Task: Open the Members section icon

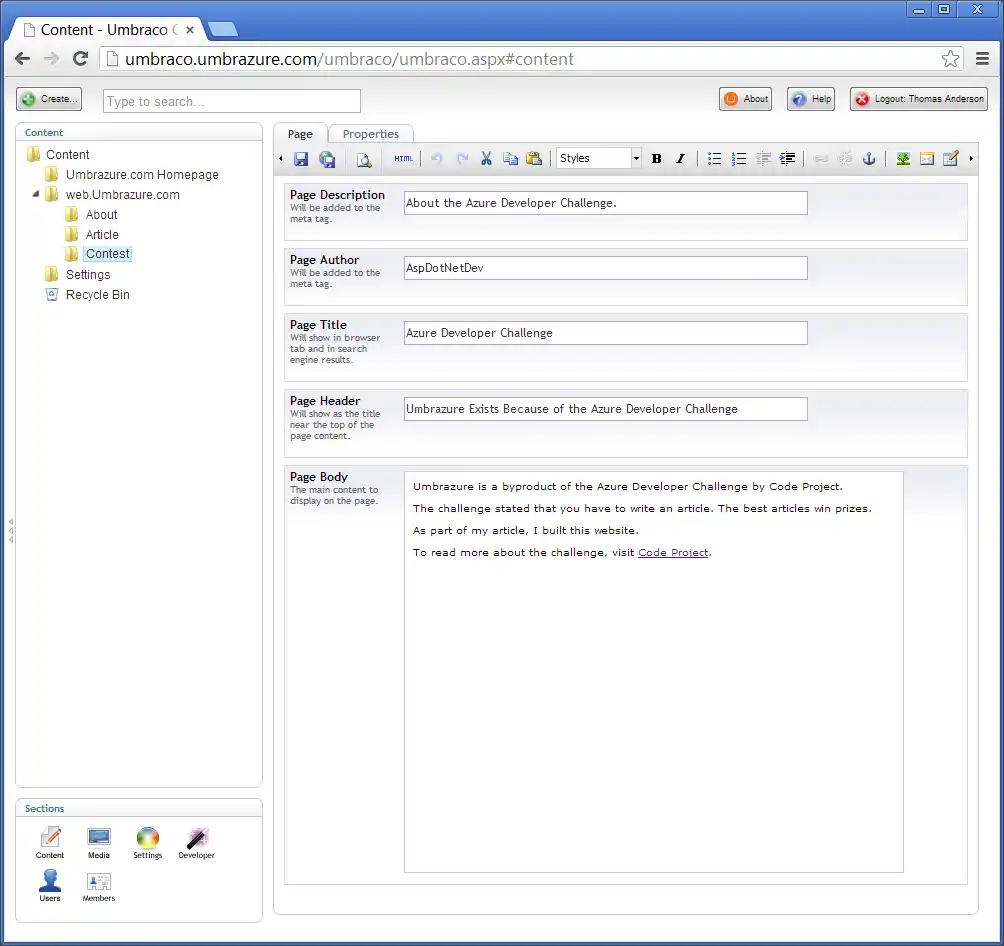Action: coord(99,885)
